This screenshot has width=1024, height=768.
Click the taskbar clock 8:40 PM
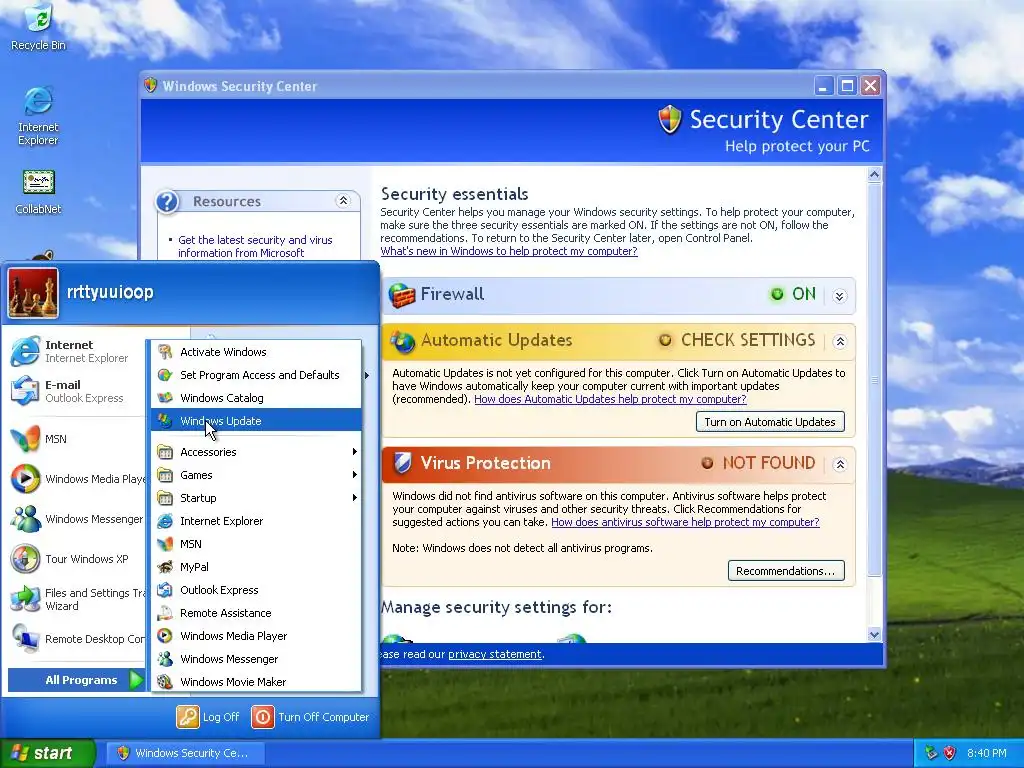987,753
